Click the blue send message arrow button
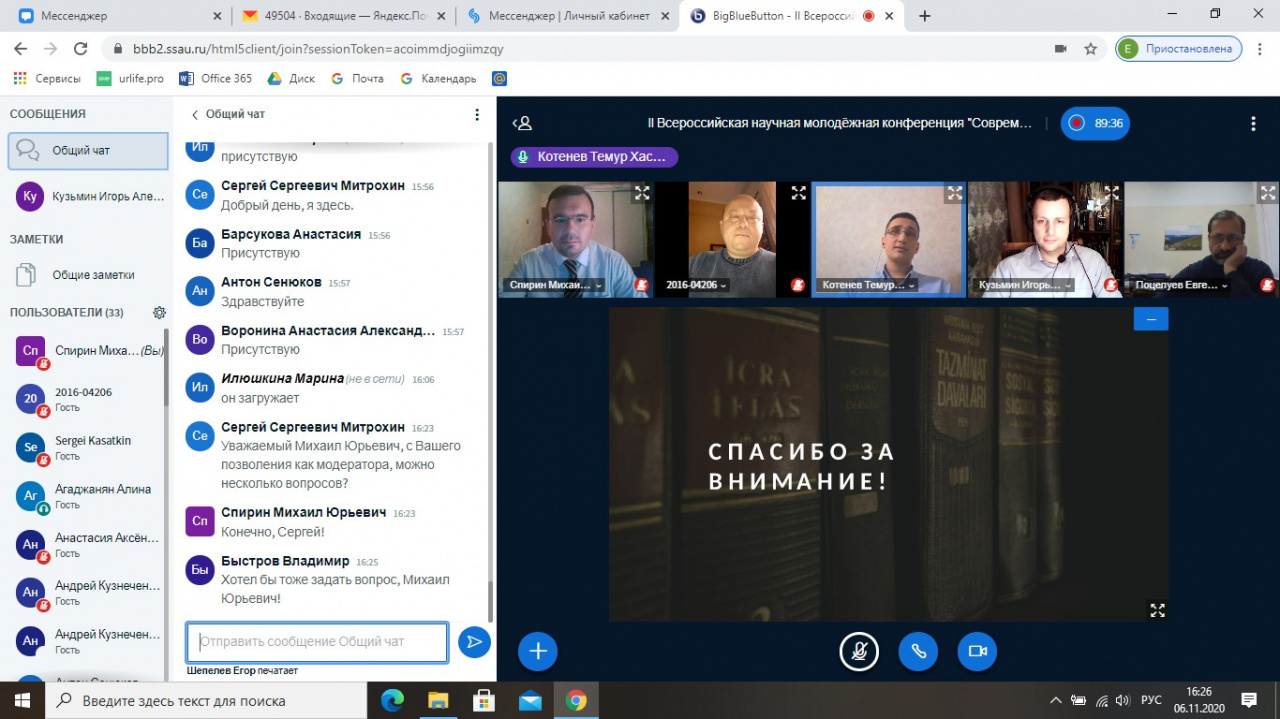The height and width of the screenshot is (719, 1280). 474,642
